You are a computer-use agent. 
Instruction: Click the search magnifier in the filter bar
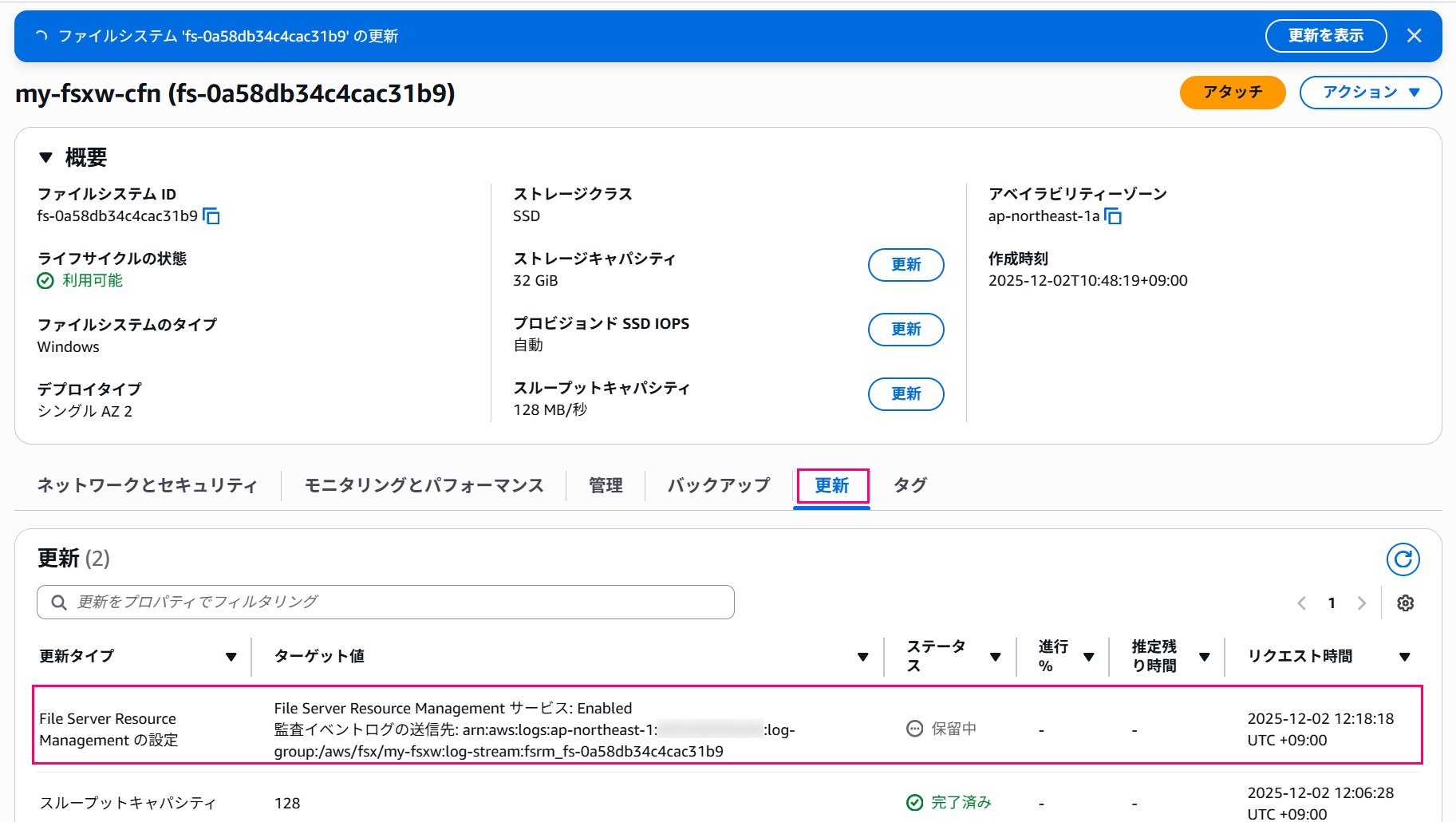(58, 602)
